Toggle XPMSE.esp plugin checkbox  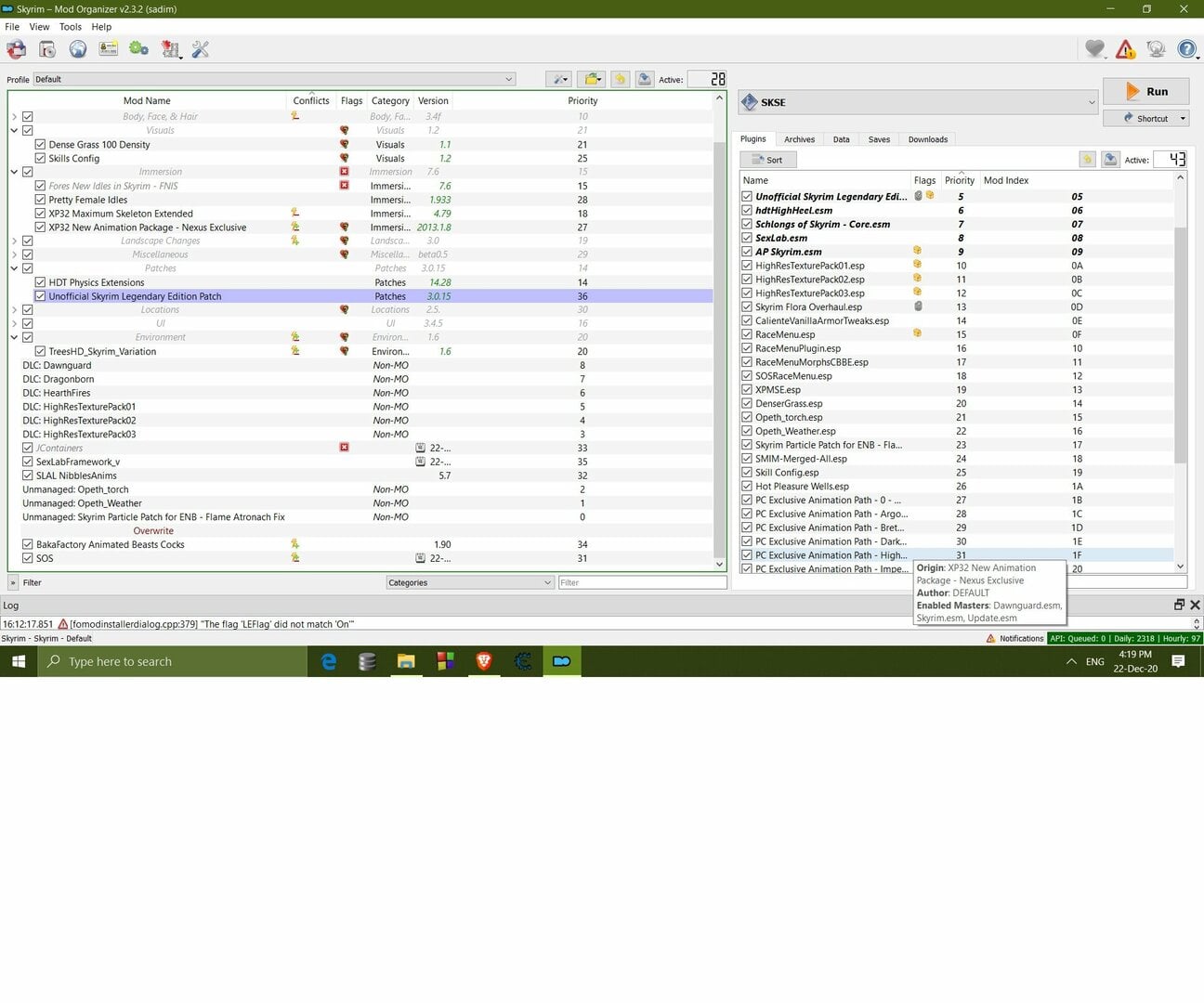747,389
